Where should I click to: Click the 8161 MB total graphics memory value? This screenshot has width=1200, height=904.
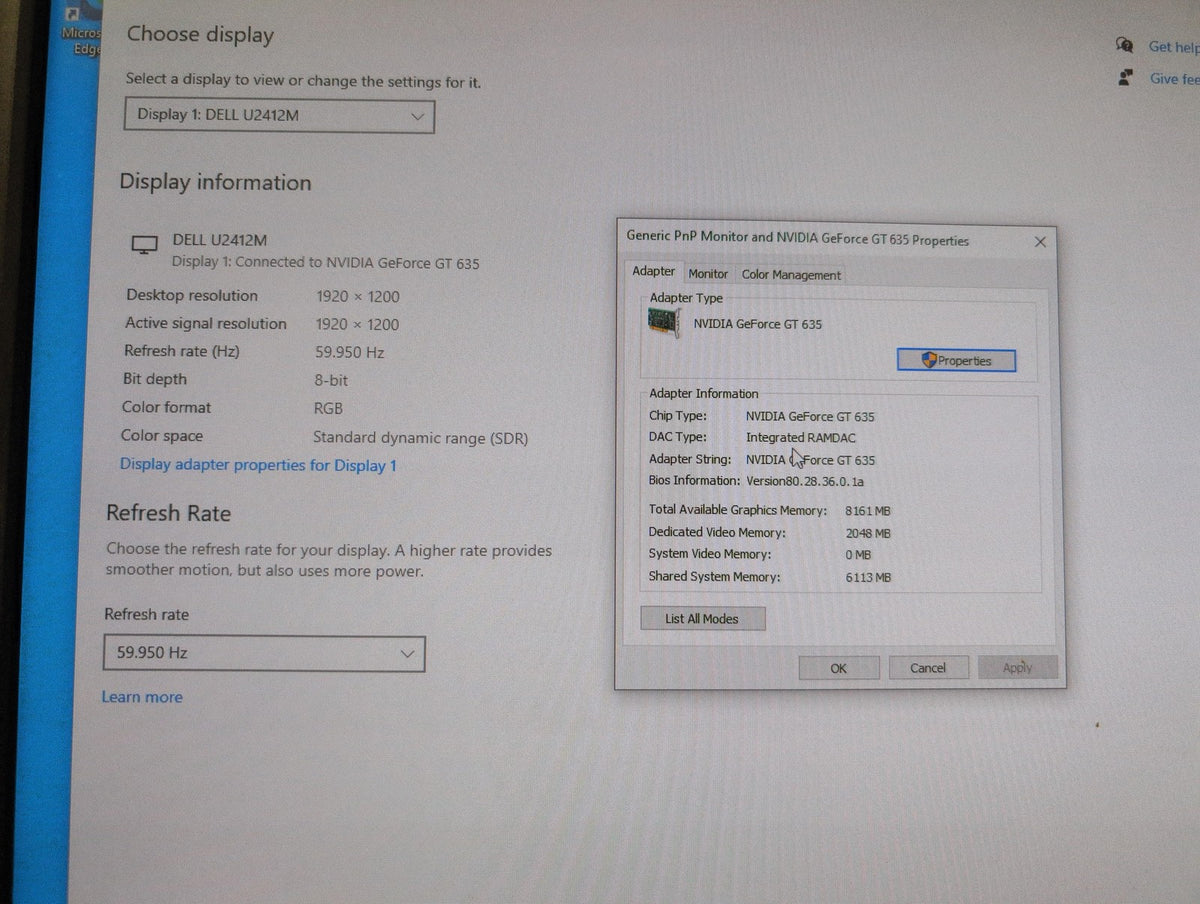coord(868,511)
